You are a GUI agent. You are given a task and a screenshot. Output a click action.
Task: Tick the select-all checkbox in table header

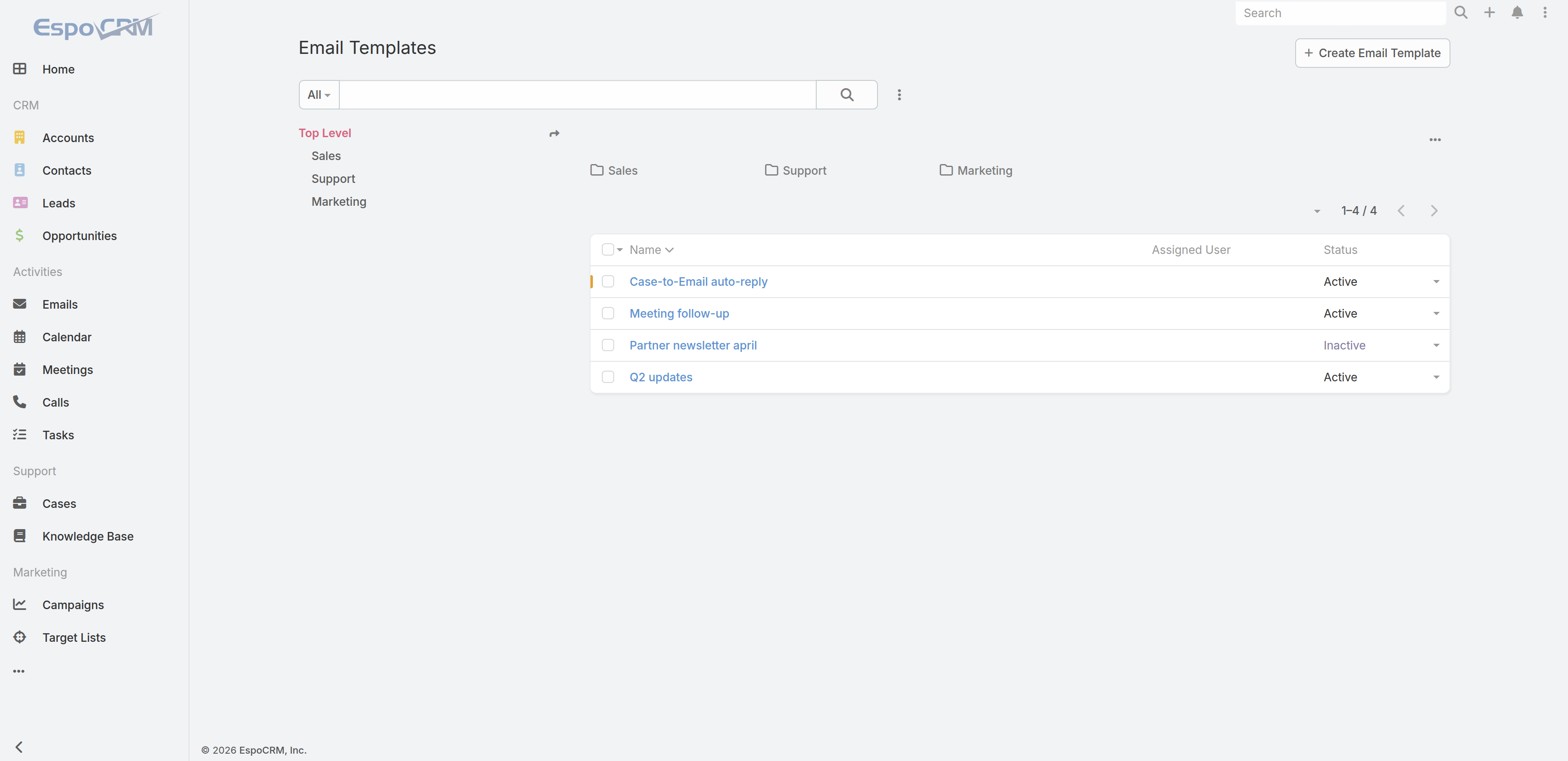(x=608, y=249)
